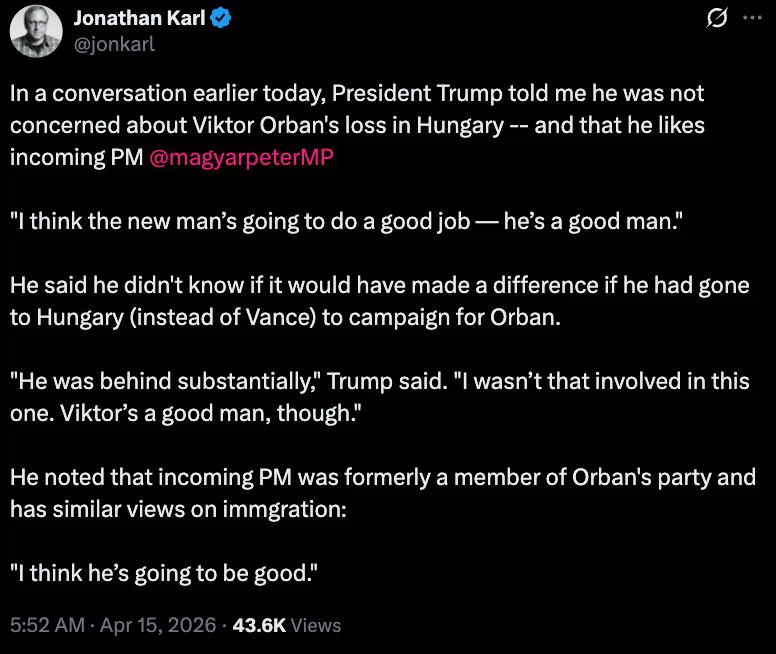Click Jonathan Karl's profile picture
This screenshot has height=654, width=776.
coord(35,31)
